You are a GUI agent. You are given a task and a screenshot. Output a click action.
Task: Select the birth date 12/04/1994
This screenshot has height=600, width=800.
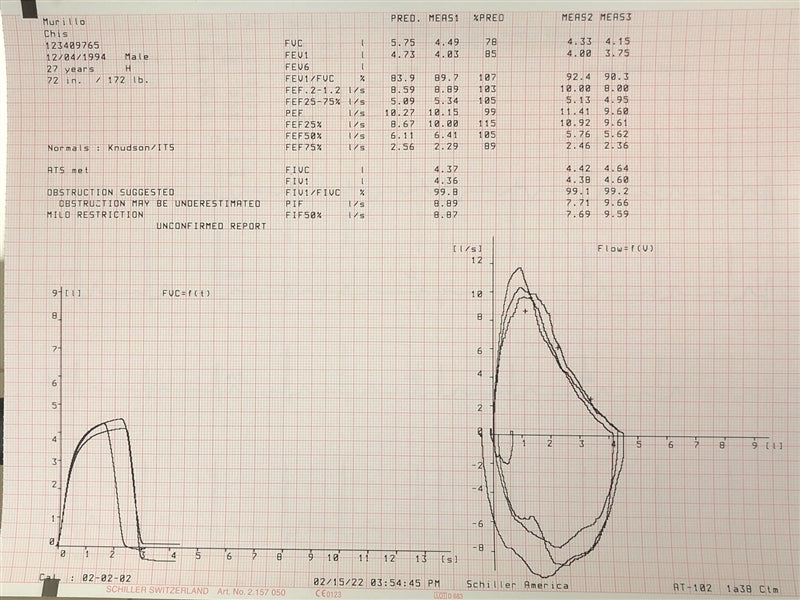(x=74, y=58)
